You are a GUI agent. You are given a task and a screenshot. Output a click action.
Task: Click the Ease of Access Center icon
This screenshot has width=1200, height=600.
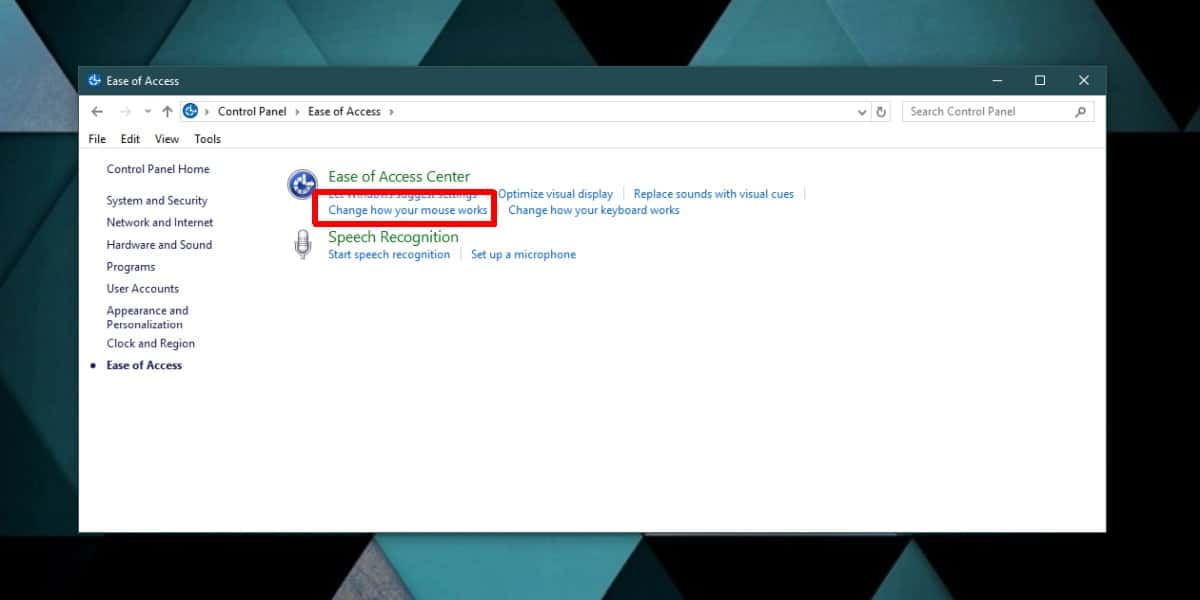click(x=302, y=185)
